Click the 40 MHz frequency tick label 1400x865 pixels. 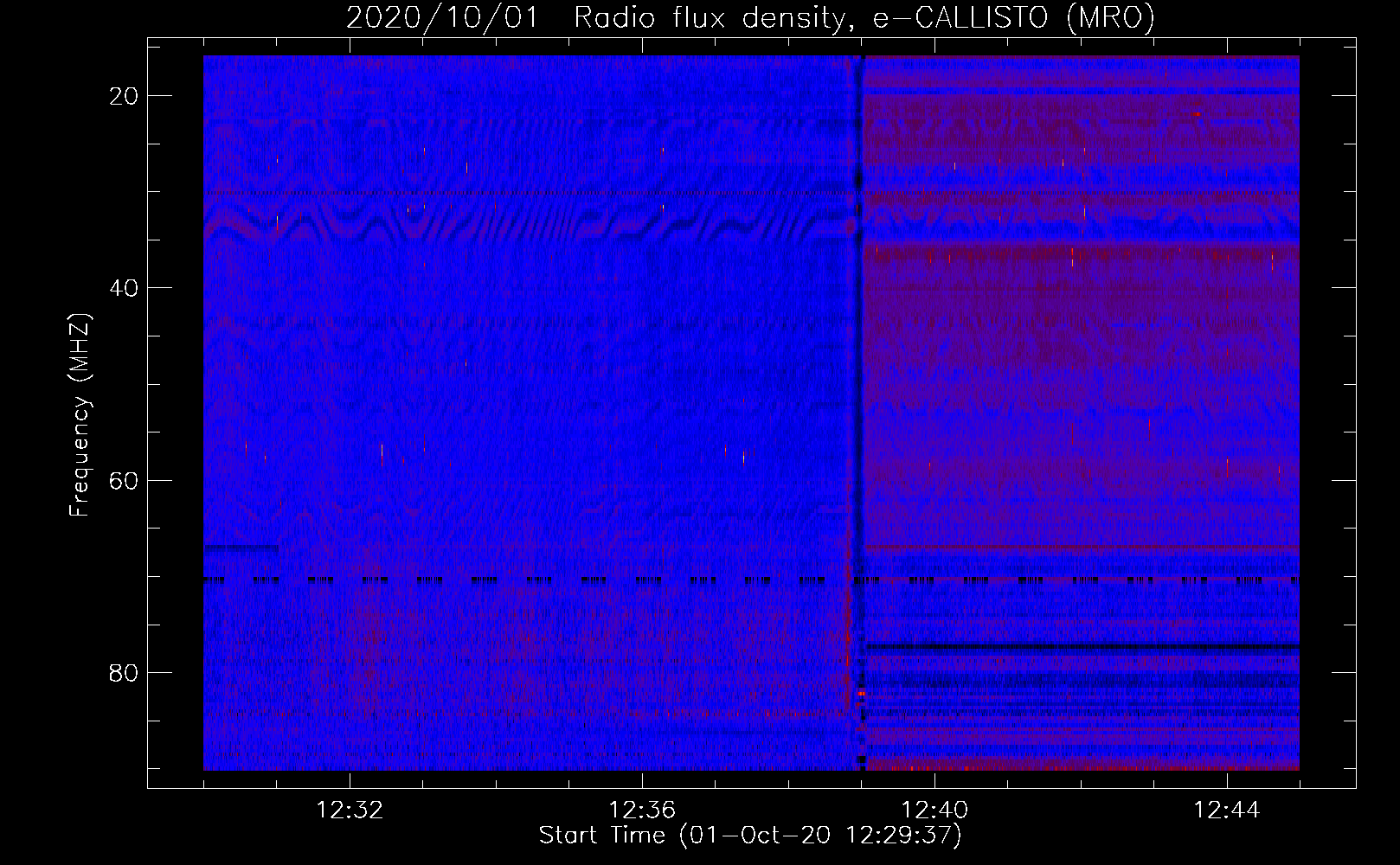(125, 288)
